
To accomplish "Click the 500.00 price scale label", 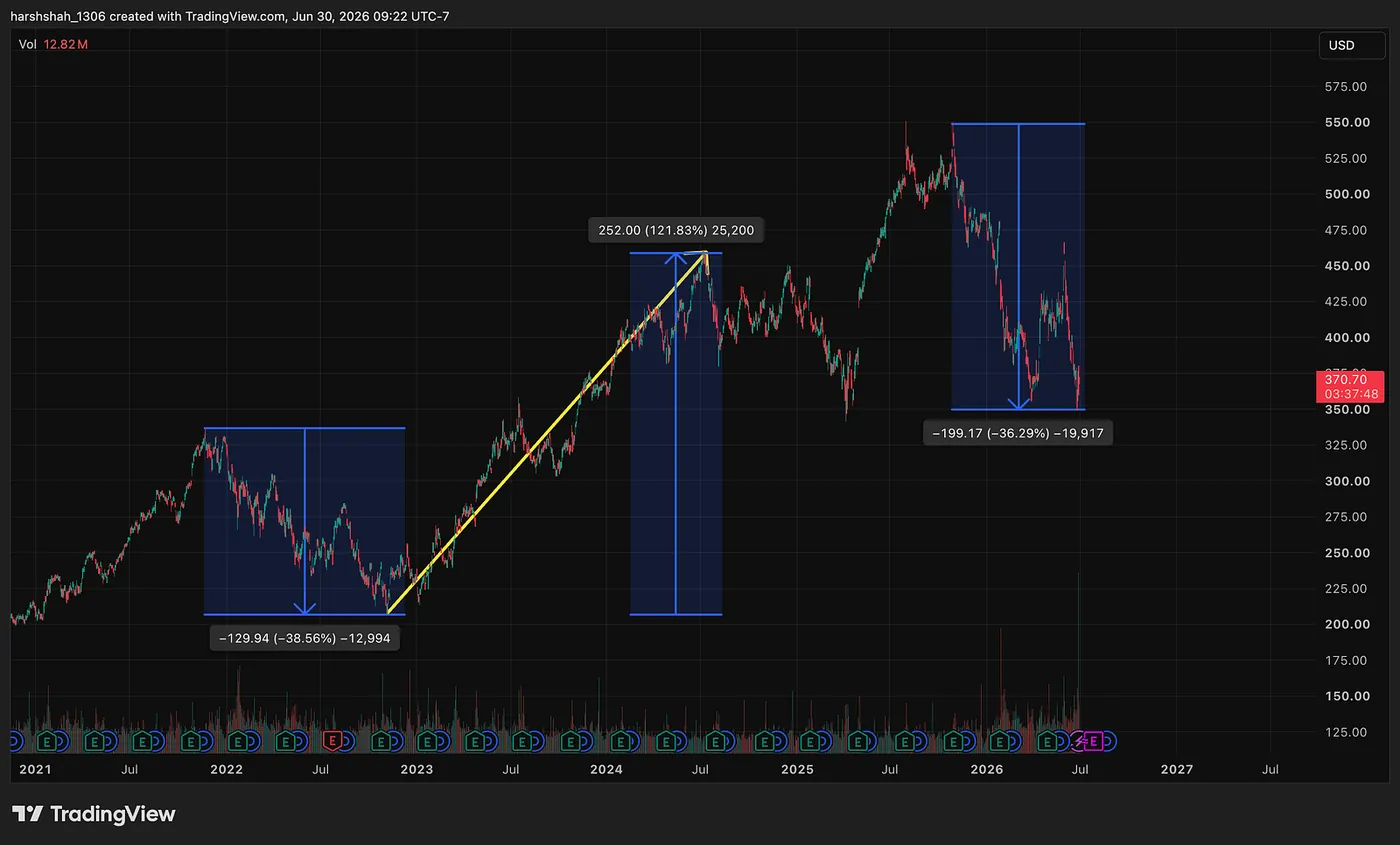I will [1345, 194].
